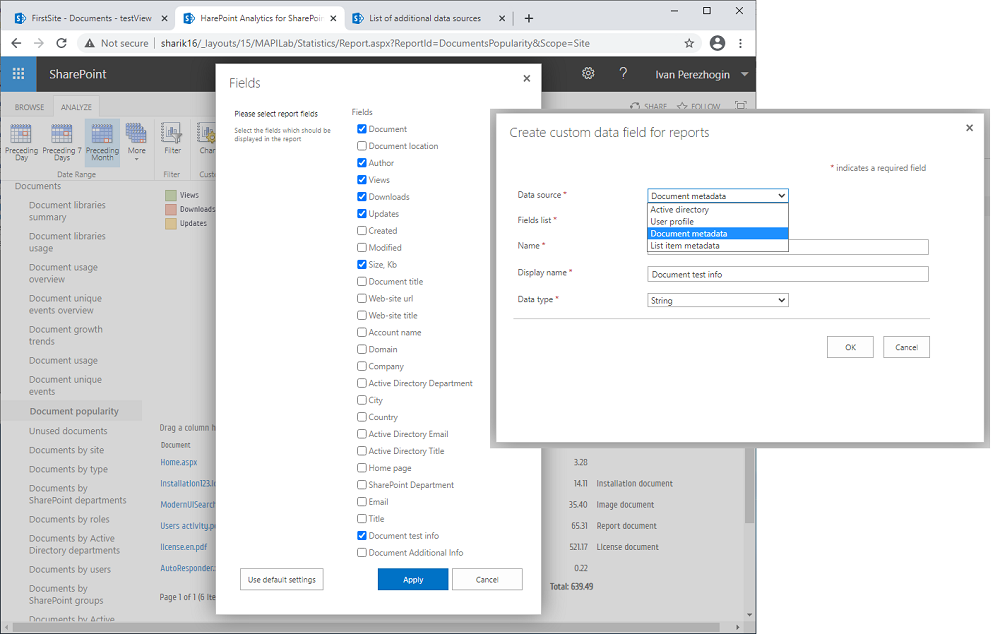The image size is (1000, 634).
Task: Click the yellow Updates legend swatch
Action: pyautogui.click(x=170, y=223)
